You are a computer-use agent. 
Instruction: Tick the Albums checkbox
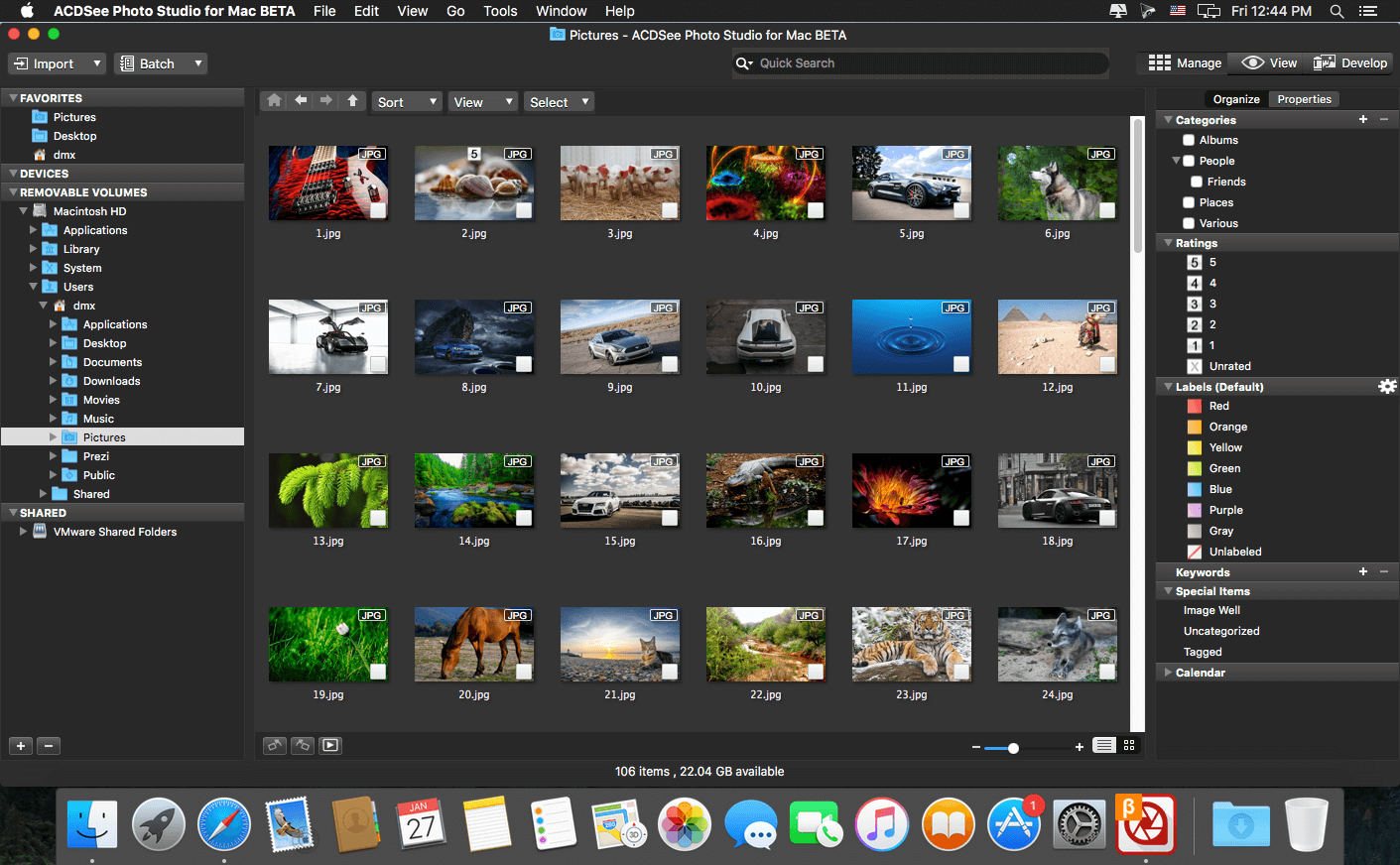pyautogui.click(x=1188, y=139)
